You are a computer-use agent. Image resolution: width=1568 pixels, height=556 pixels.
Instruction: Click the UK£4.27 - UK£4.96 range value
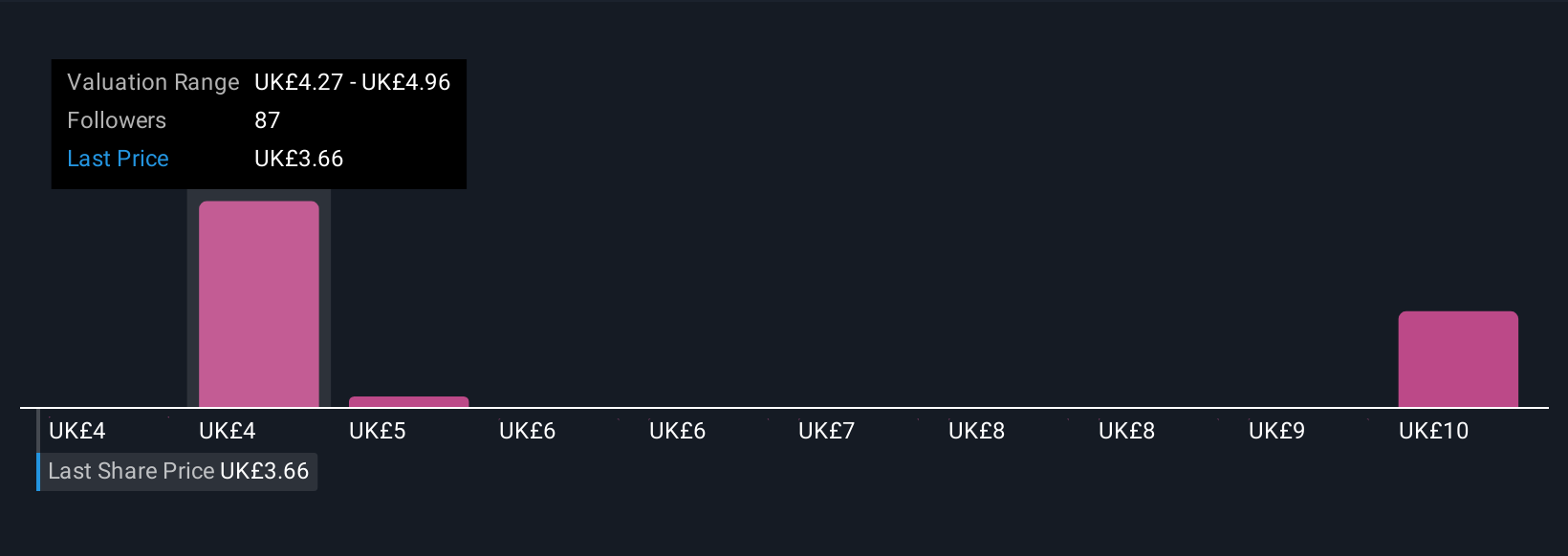pos(353,82)
